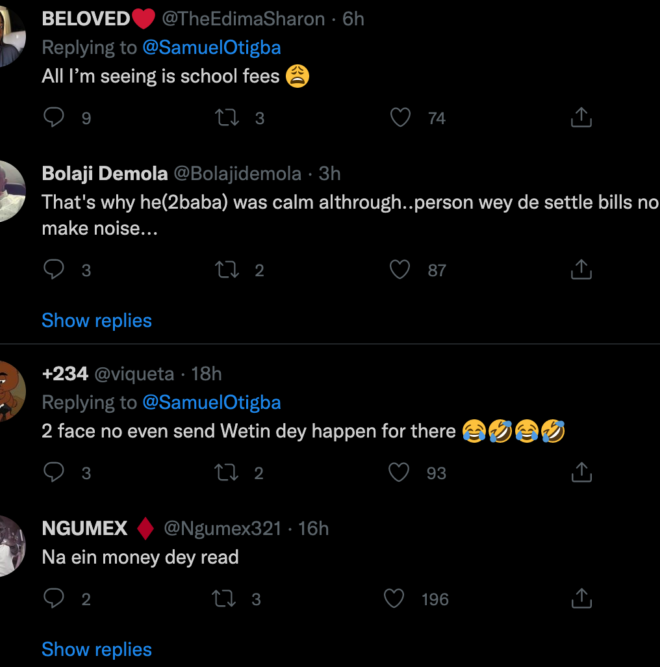660x667 pixels.
Task: Open @SamuelOtigba mention in viqueta's reply
Action: coord(212,403)
